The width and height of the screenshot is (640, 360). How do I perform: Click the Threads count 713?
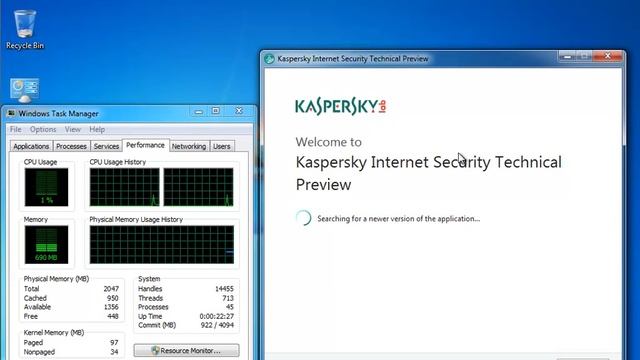tap(228, 298)
